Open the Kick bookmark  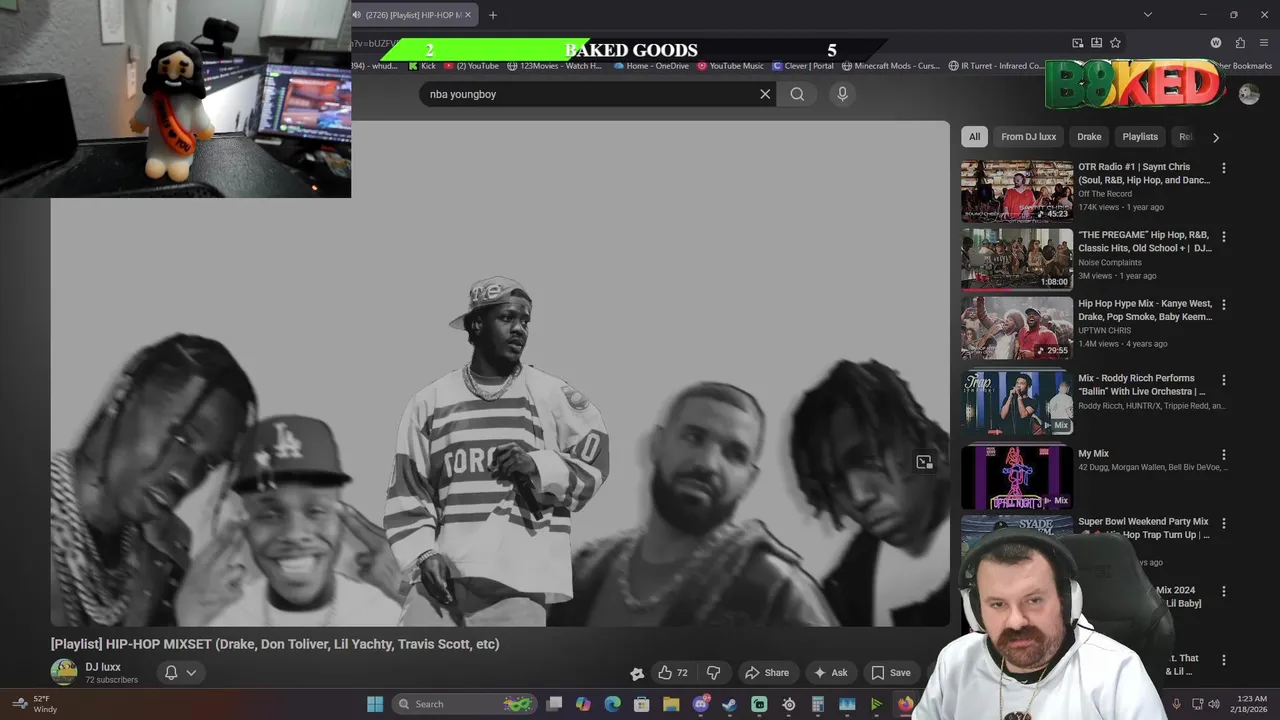422,66
